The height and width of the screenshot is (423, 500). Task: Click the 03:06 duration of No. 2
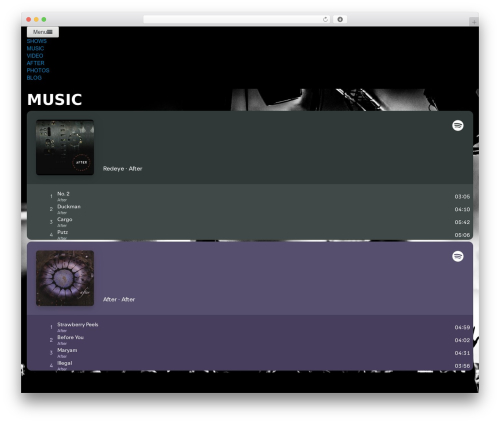click(462, 197)
